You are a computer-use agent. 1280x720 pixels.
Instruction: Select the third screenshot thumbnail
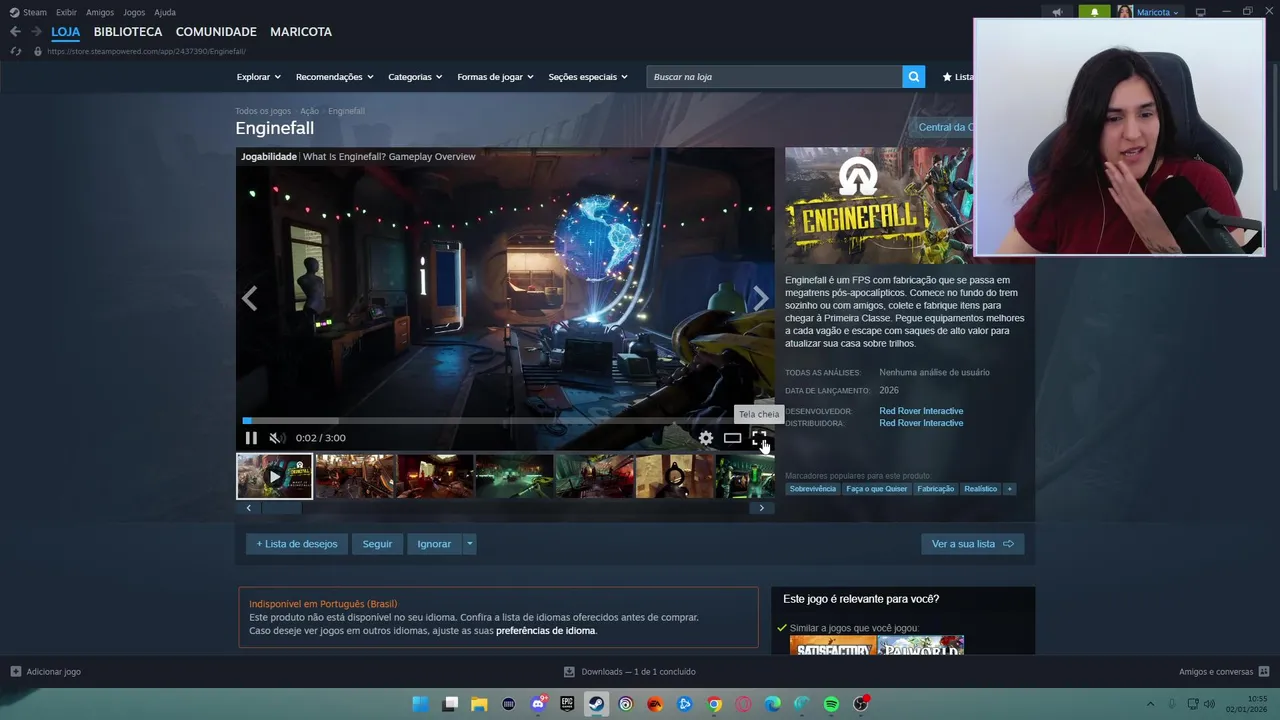435,476
